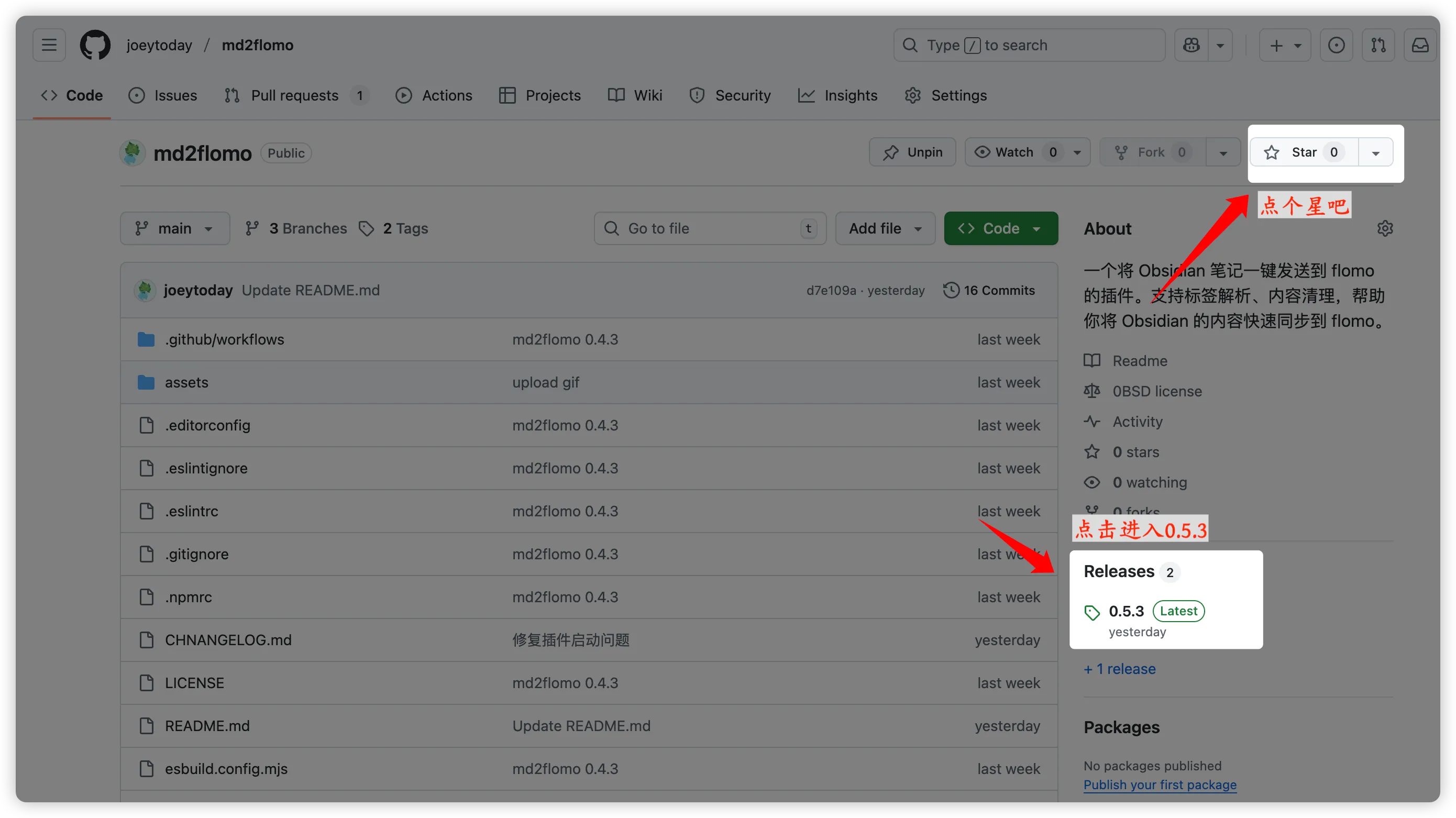Open the Copilot icon in header

click(1191, 45)
